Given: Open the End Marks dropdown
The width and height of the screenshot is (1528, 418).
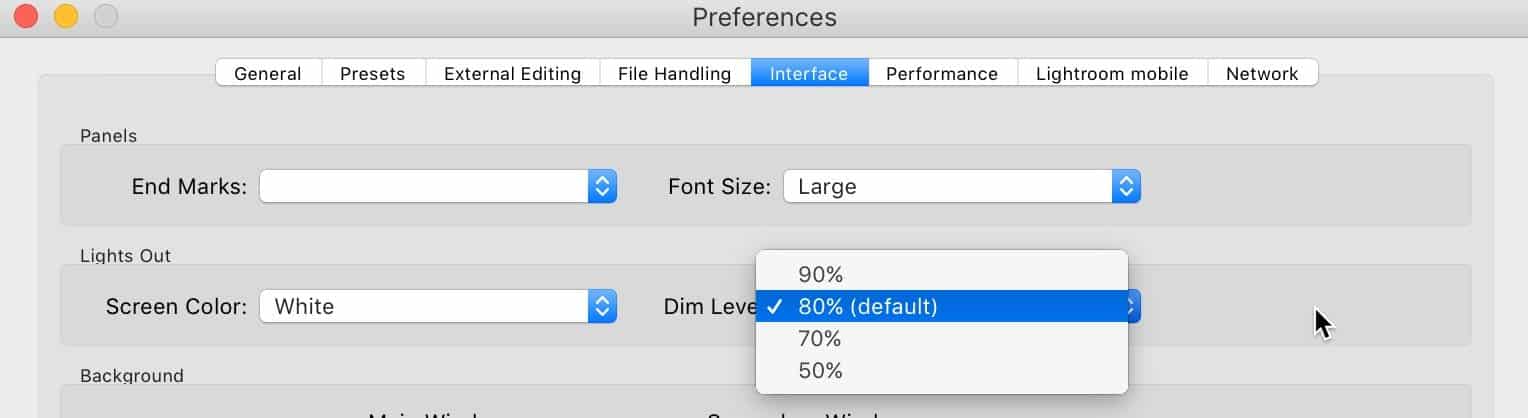Looking at the screenshot, I should [x=438, y=186].
